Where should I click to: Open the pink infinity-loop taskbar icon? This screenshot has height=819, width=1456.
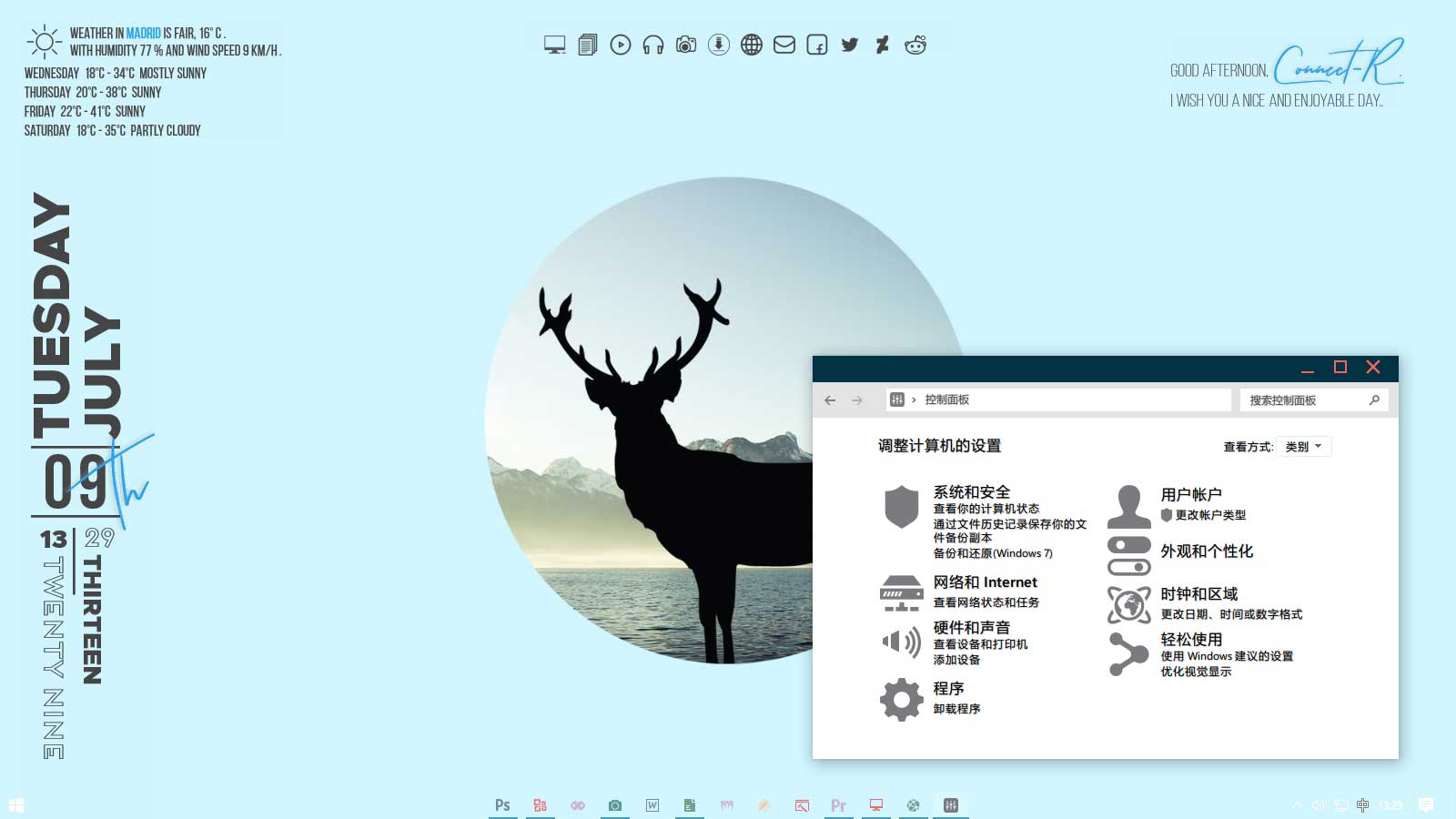tap(578, 805)
